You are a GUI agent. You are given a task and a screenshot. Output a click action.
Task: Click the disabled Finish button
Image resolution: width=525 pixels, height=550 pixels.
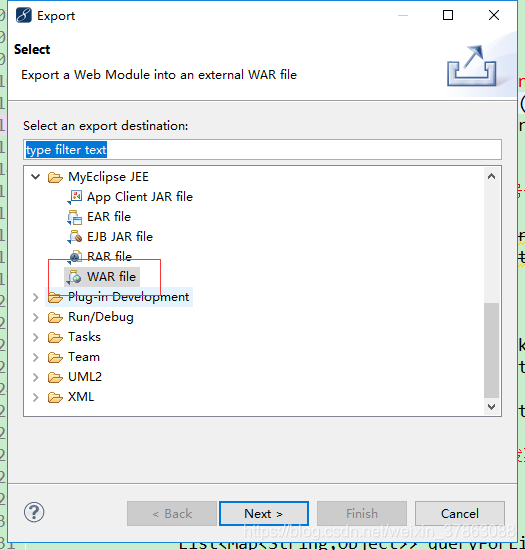[x=362, y=514]
